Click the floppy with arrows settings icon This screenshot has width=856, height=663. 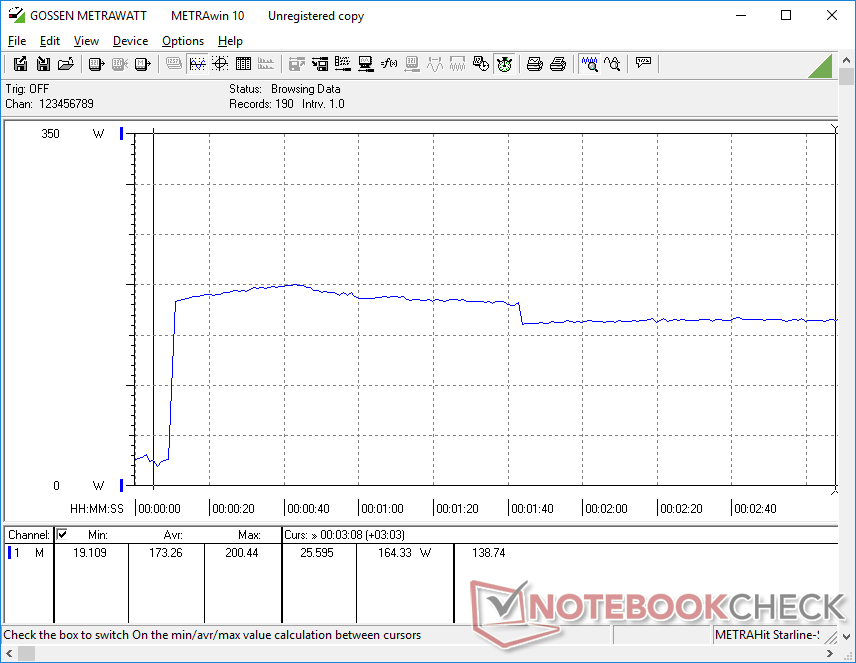pyautogui.click(x=320, y=64)
